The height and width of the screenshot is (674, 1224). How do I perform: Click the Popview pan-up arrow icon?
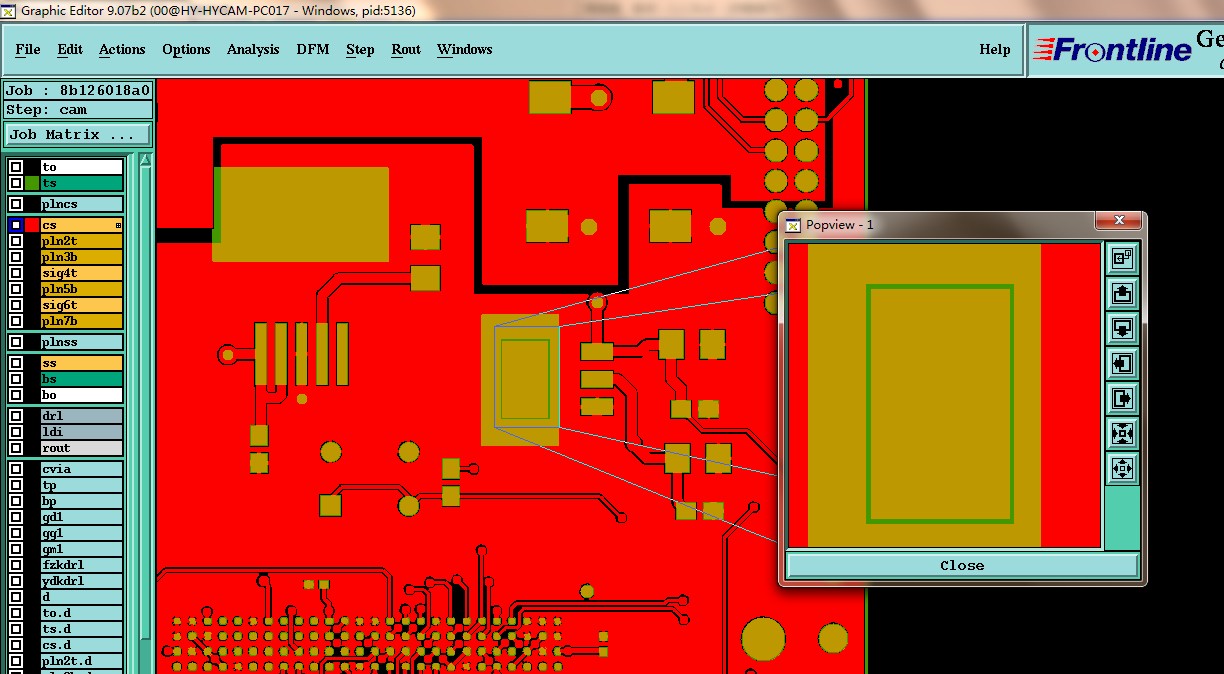click(x=1122, y=293)
